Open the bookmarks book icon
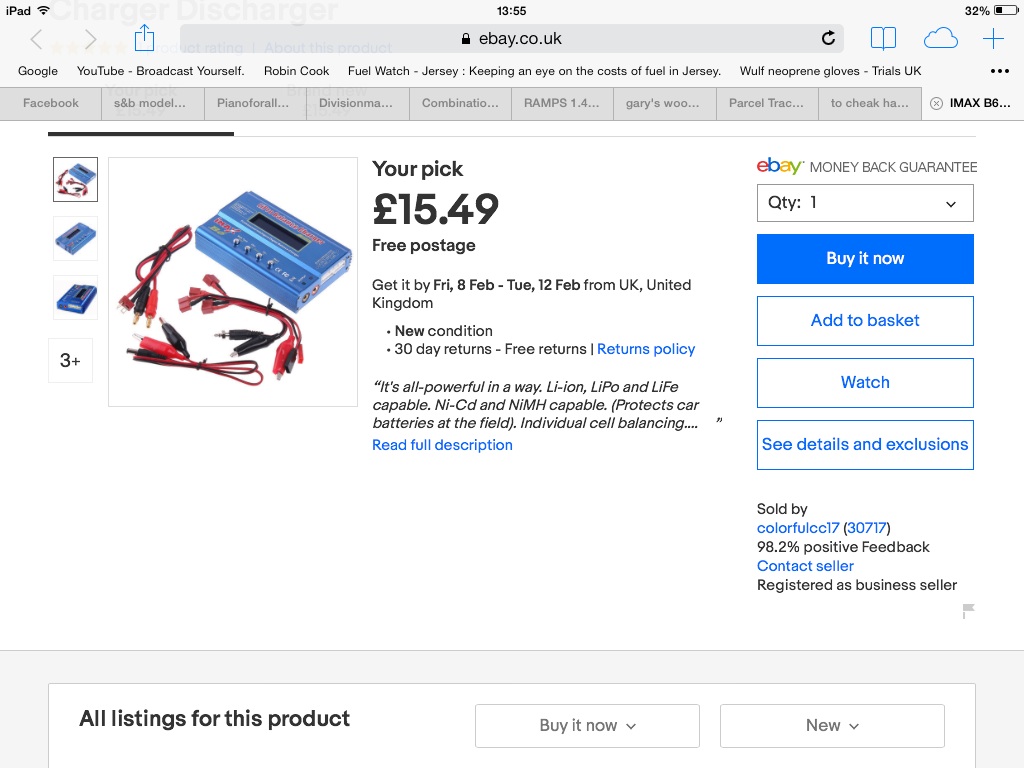The height and width of the screenshot is (768, 1024). point(883,39)
